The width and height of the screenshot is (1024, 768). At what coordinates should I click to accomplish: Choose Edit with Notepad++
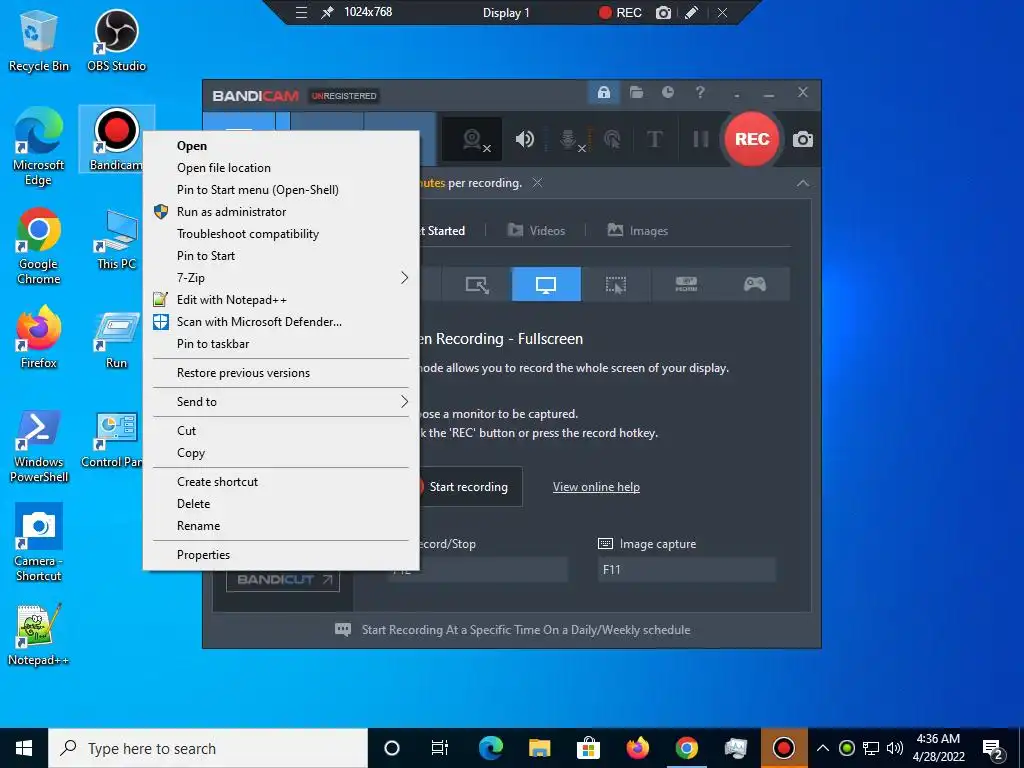pos(281,300)
